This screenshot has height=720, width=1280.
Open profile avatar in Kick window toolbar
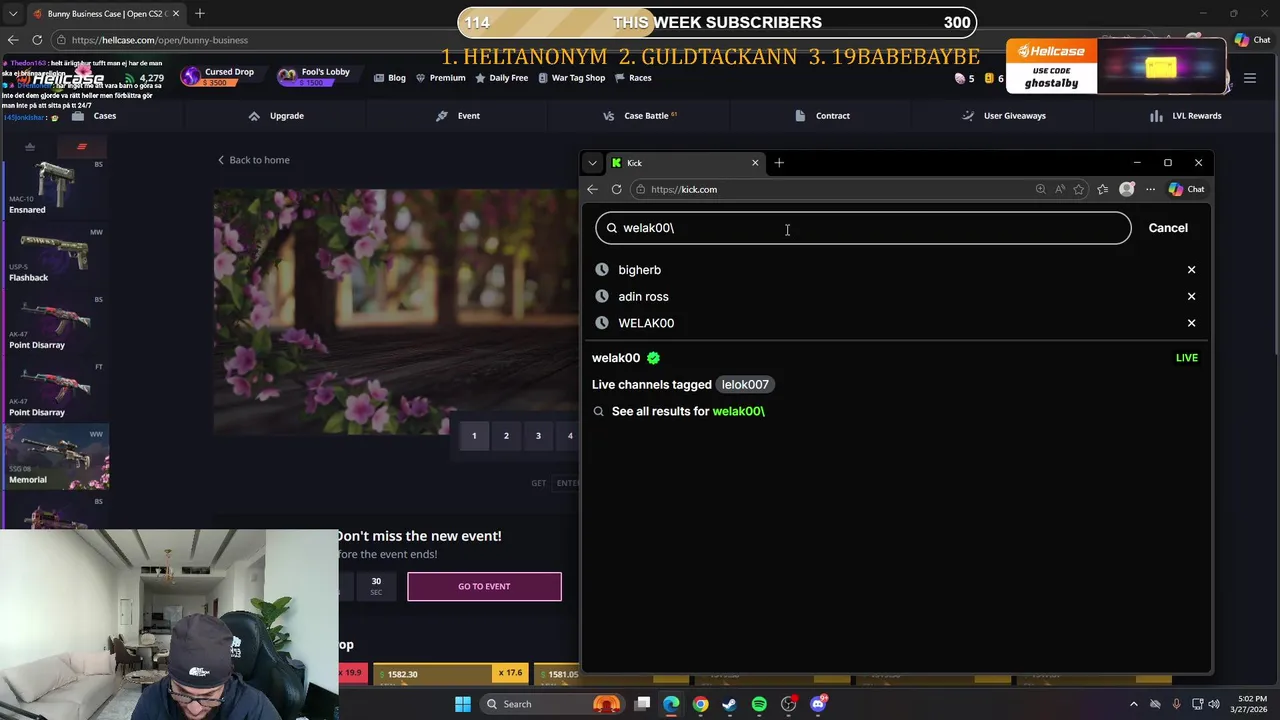point(1127,189)
